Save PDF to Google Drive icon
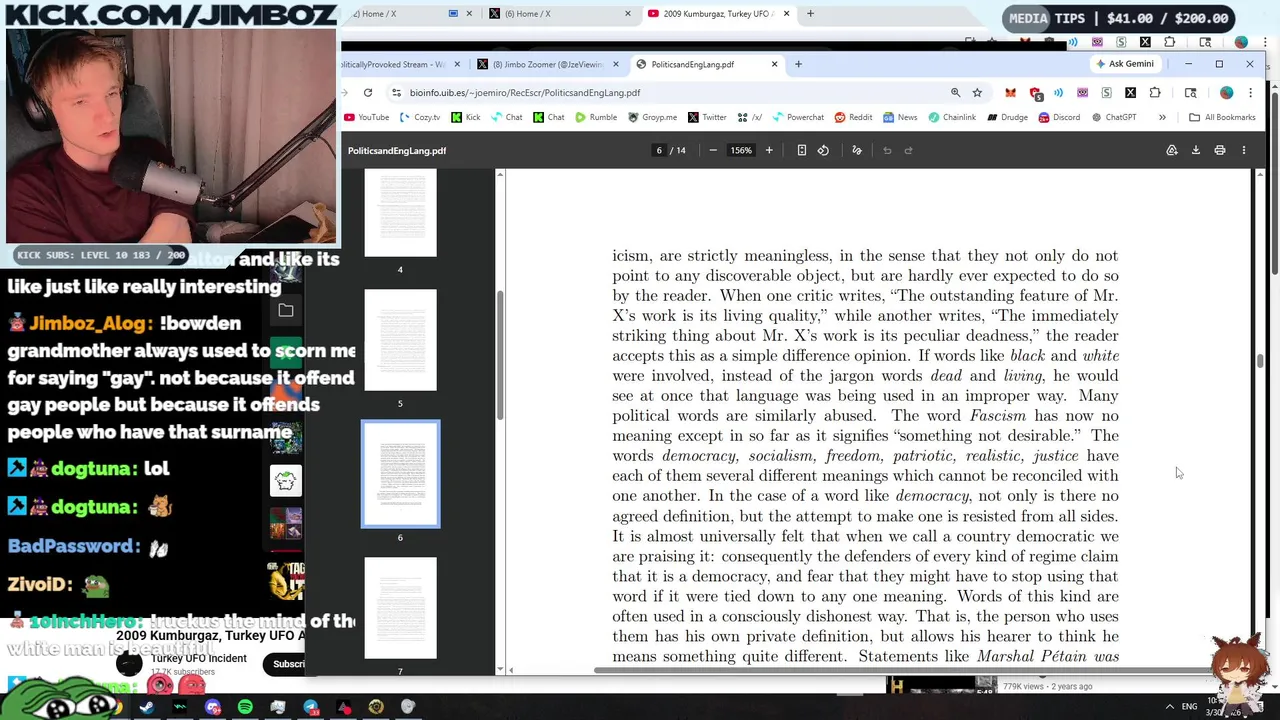The height and width of the screenshot is (720, 1280). 1172,150
